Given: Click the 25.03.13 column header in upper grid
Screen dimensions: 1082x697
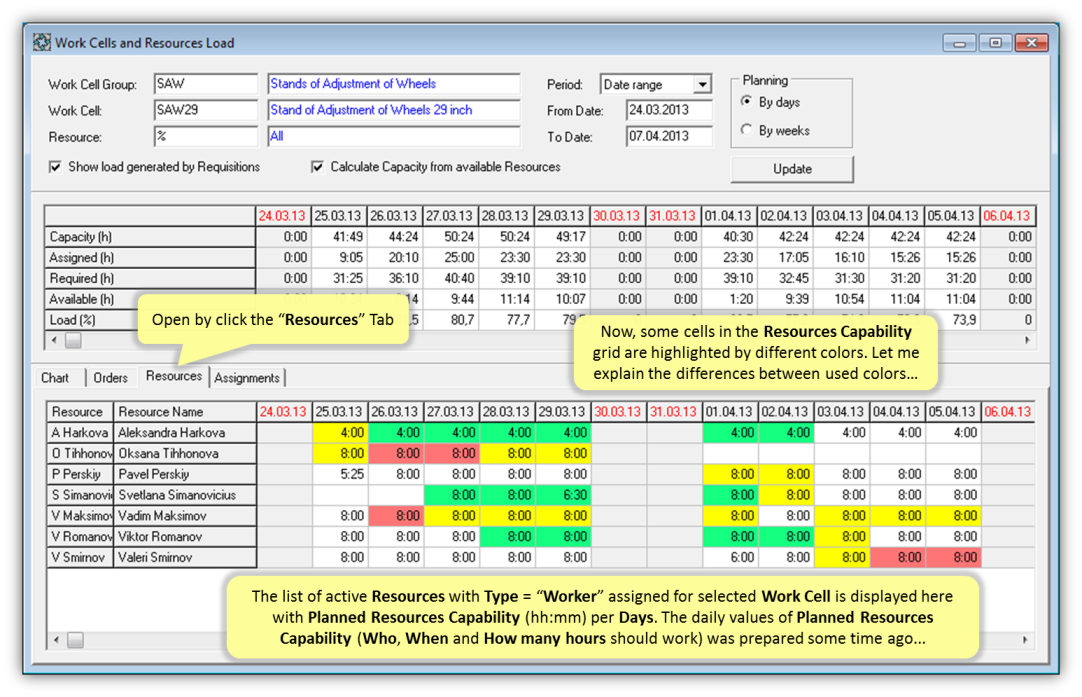Looking at the screenshot, I should (337, 216).
